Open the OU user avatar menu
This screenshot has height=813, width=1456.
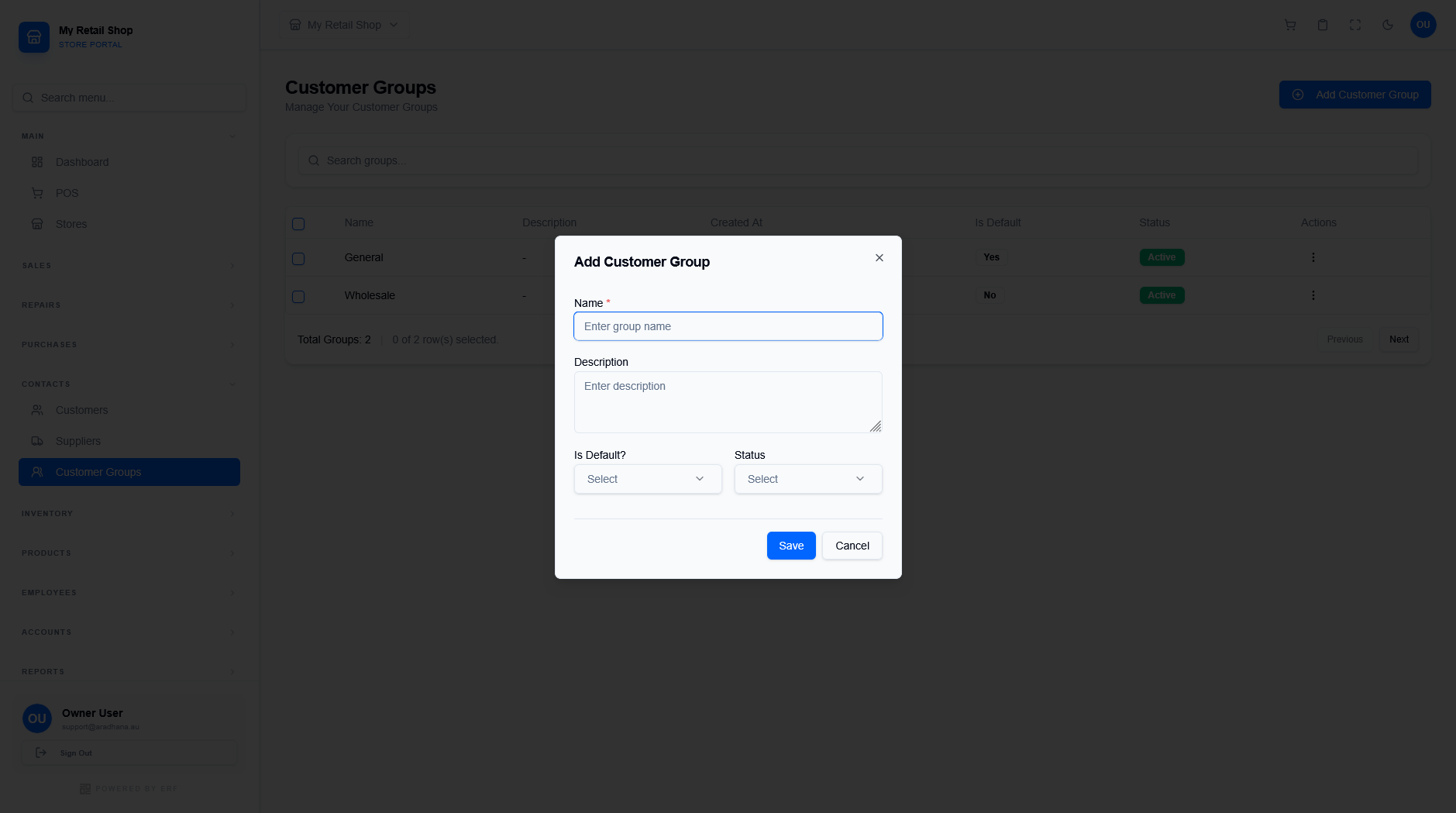tap(1423, 25)
